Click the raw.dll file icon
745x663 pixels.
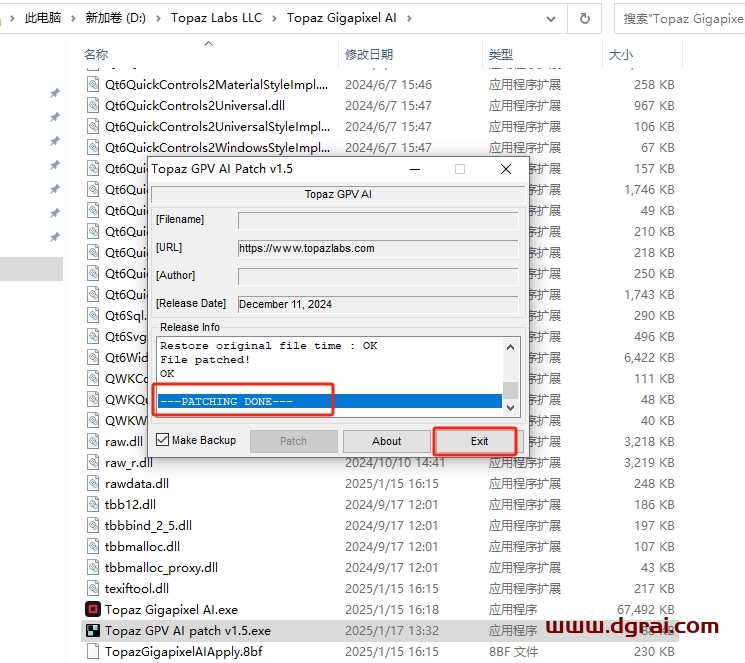pyautogui.click(x=93, y=442)
